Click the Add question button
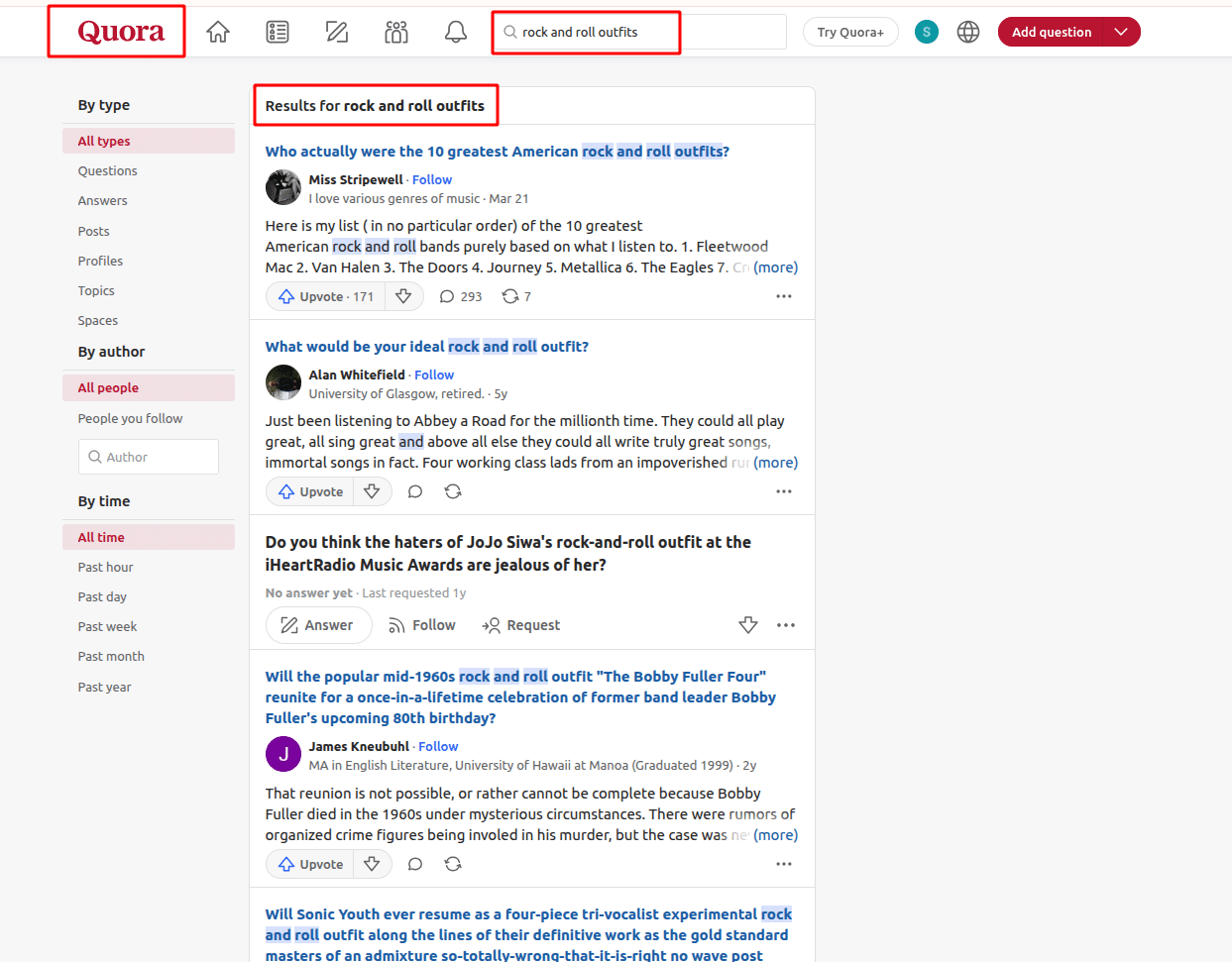 1052,32
